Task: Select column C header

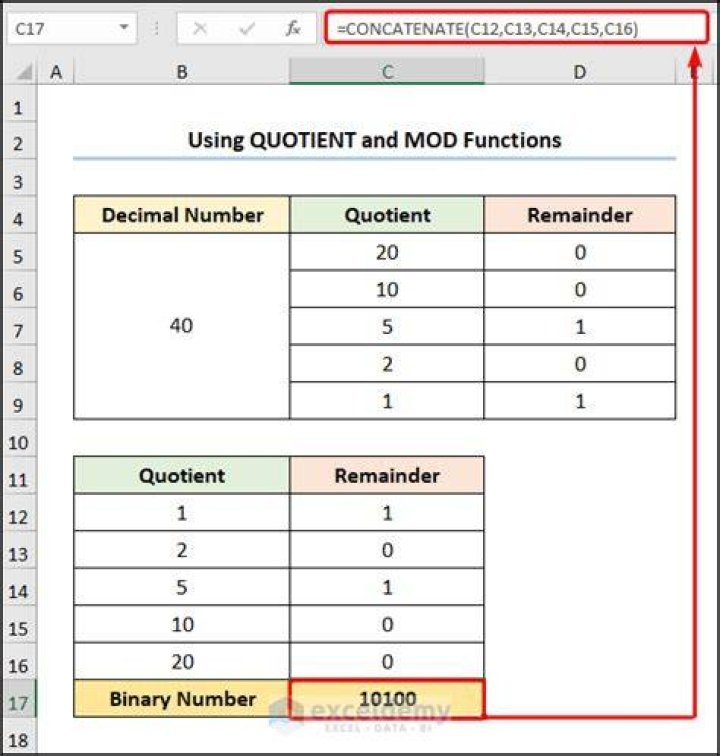Action: [387, 72]
